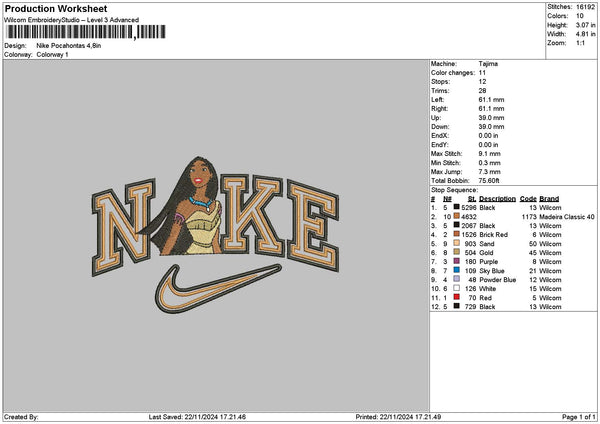Viewport: 600px width, 424px height.
Task: Click stitch count '1526' in row 4
Action: tap(469, 235)
